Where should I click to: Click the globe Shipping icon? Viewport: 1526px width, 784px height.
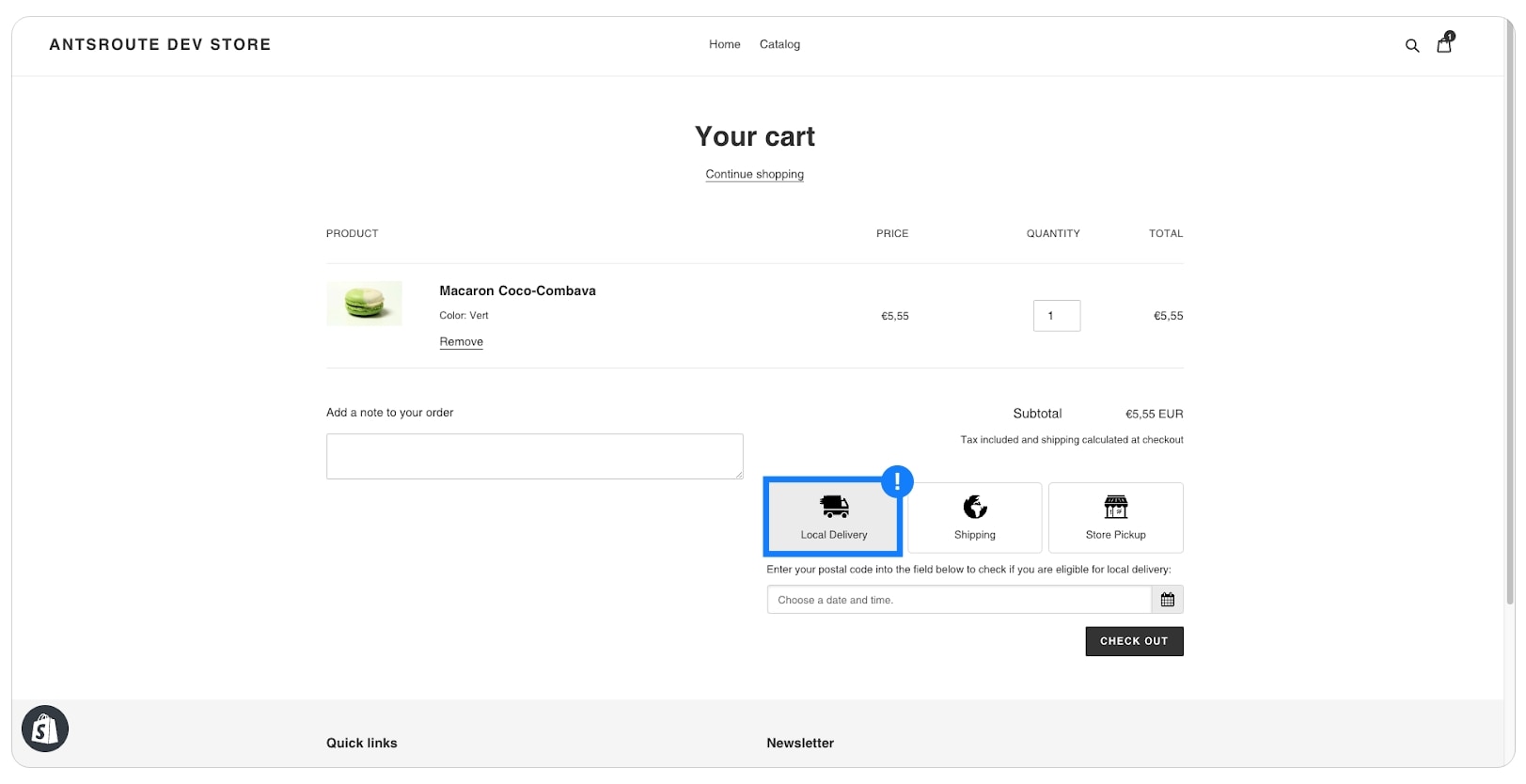(975, 507)
